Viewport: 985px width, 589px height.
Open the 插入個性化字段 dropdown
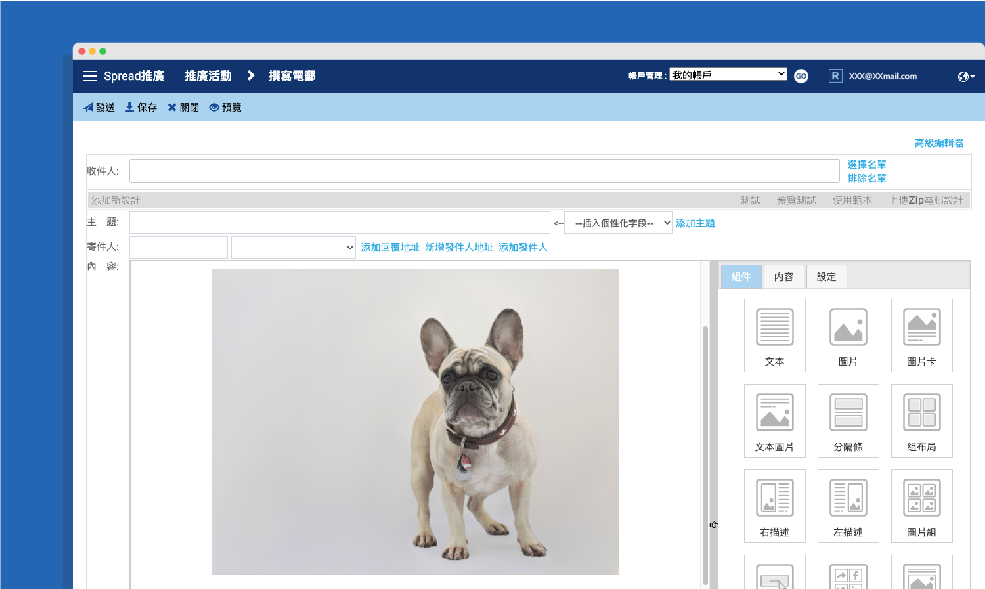tap(618, 223)
